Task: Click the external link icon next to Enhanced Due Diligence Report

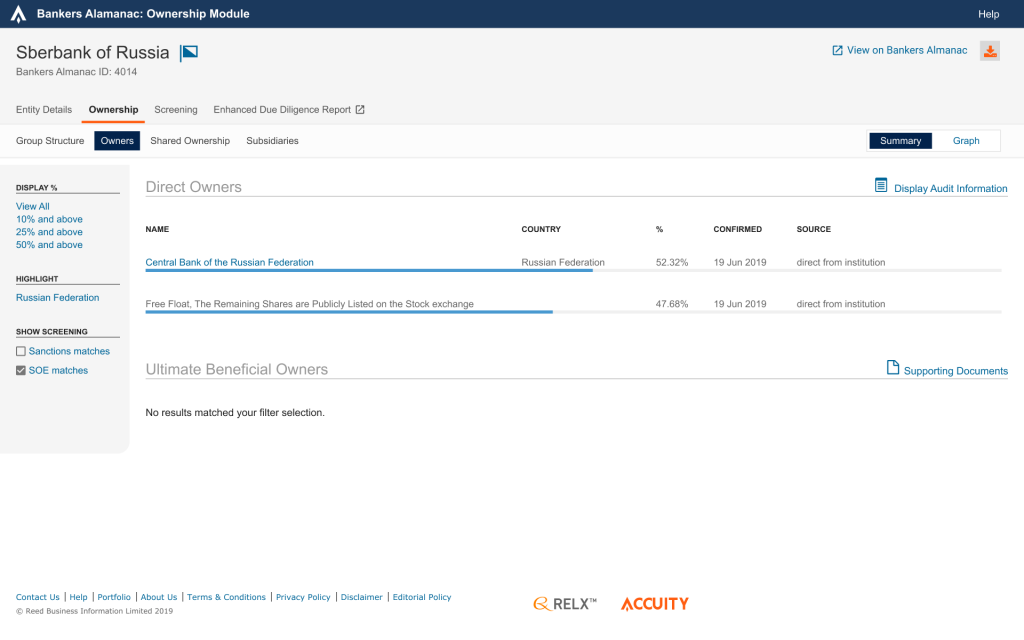Action: click(x=360, y=110)
